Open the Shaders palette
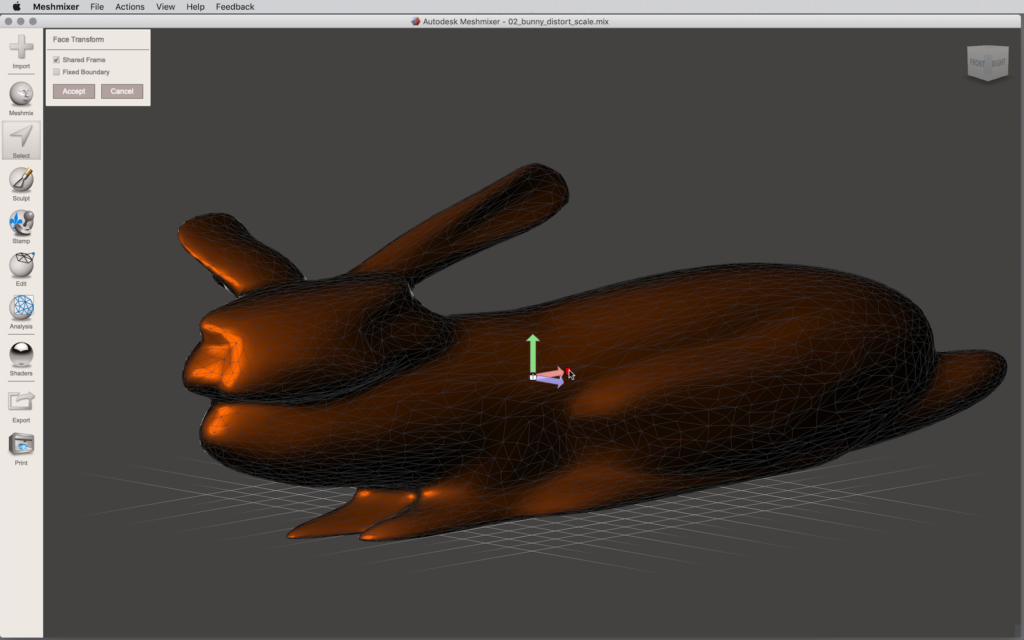This screenshot has height=640, width=1024. [21, 355]
